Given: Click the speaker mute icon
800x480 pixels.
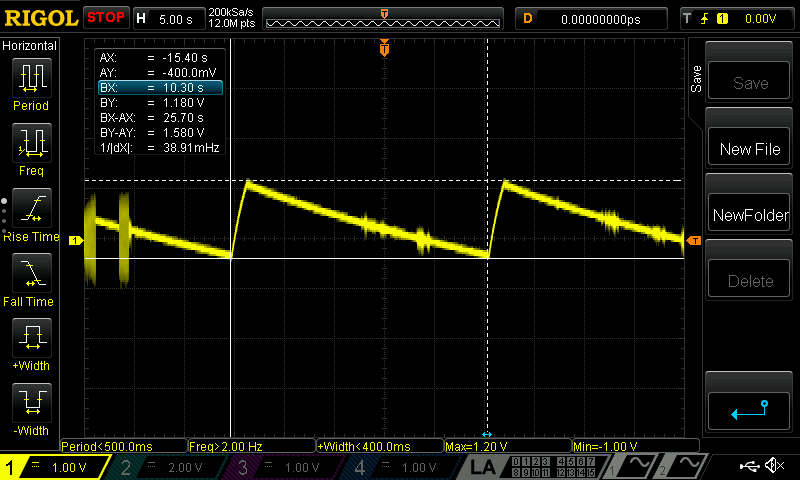Looking at the screenshot, I should [774, 466].
